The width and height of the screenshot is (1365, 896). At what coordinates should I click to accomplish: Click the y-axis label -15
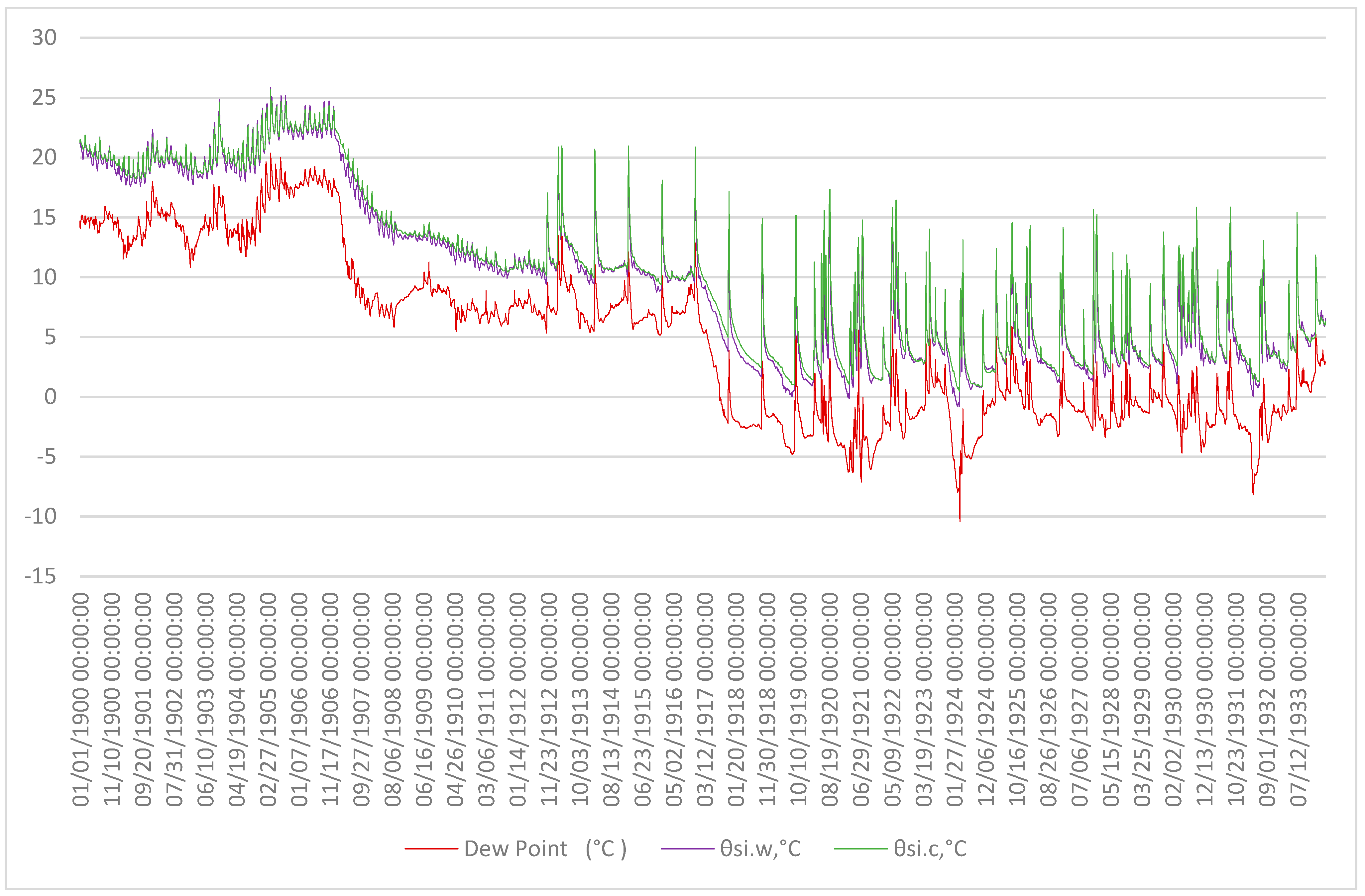coord(40,576)
